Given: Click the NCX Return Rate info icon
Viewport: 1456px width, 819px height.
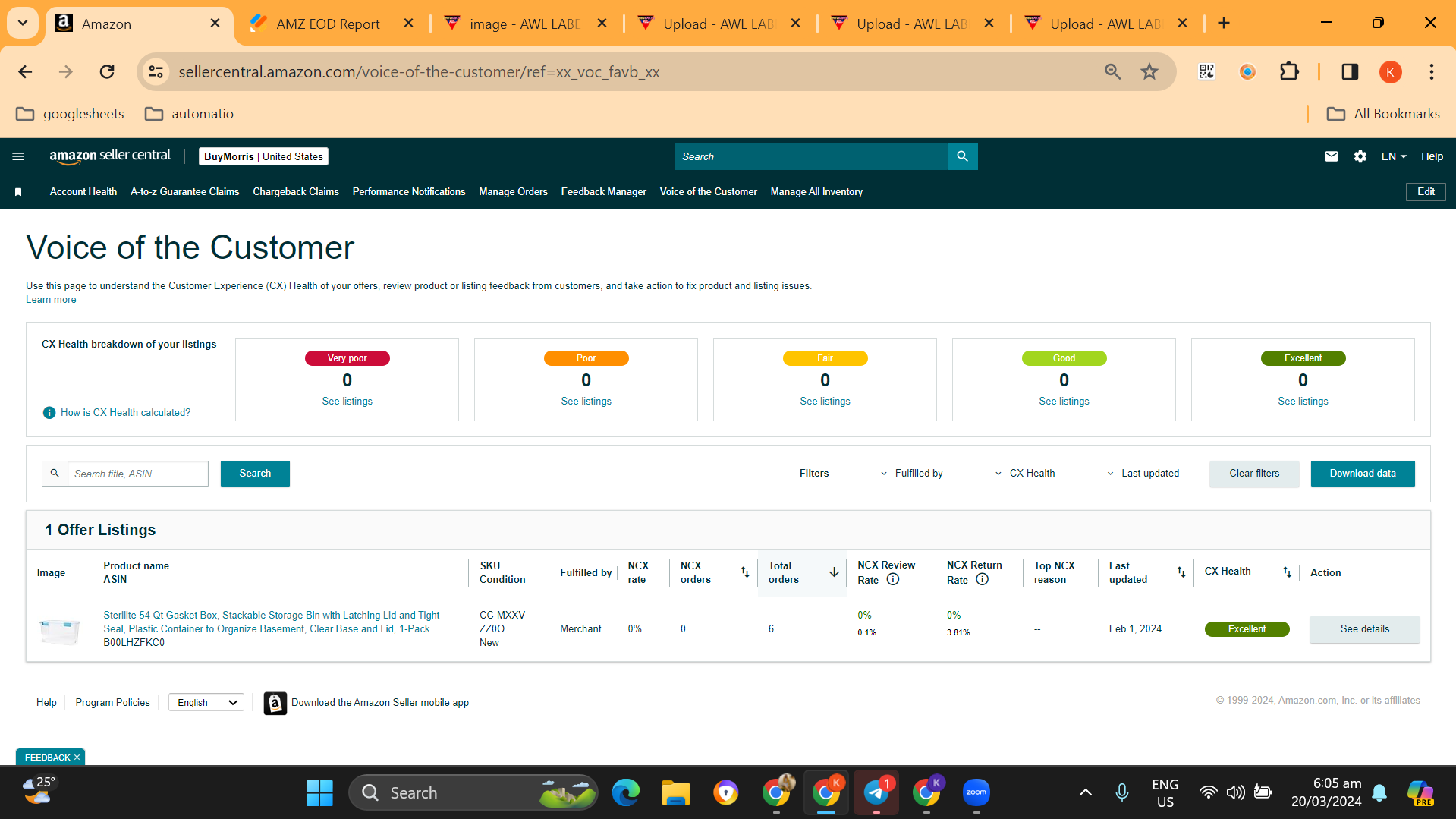Looking at the screenshot, I should click(x=982, y=579).
